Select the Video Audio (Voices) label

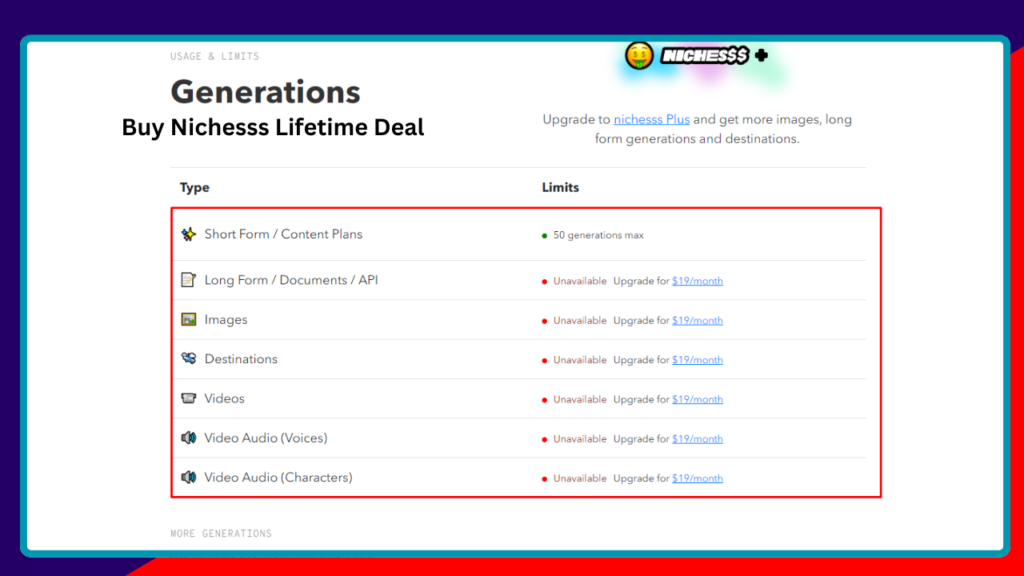pos(266,438)
